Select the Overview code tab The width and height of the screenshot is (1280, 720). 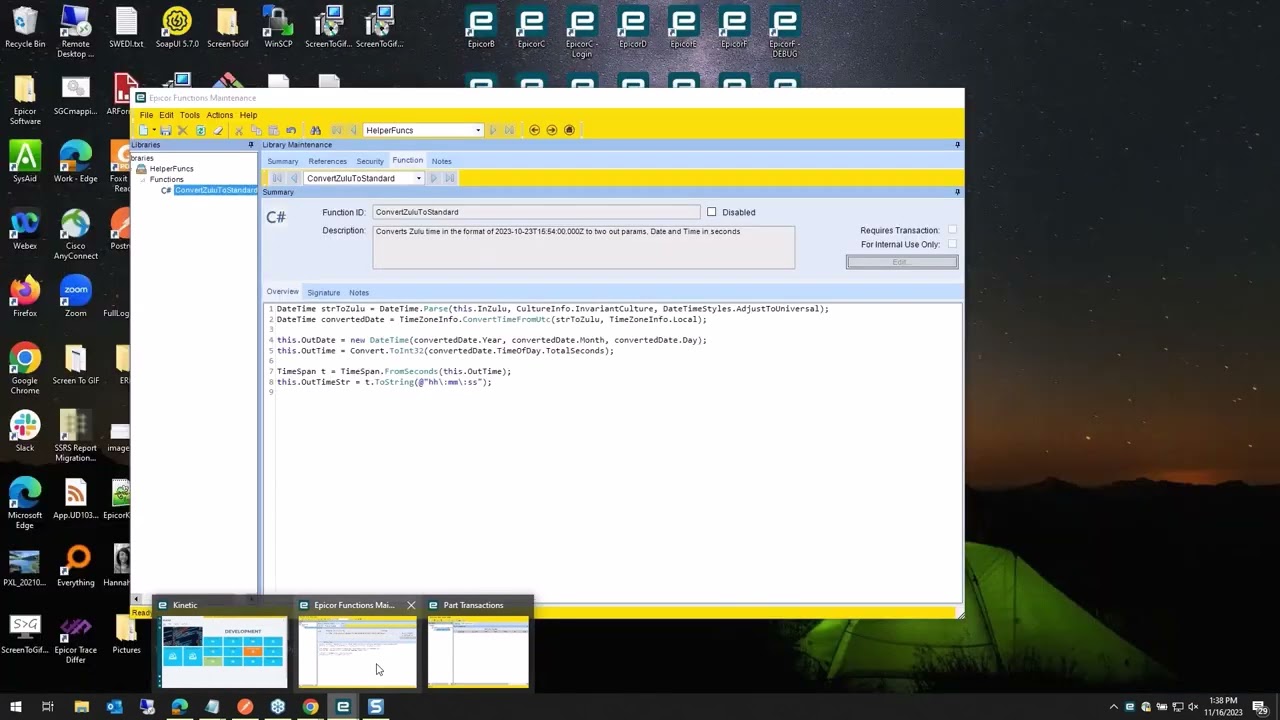282,292
